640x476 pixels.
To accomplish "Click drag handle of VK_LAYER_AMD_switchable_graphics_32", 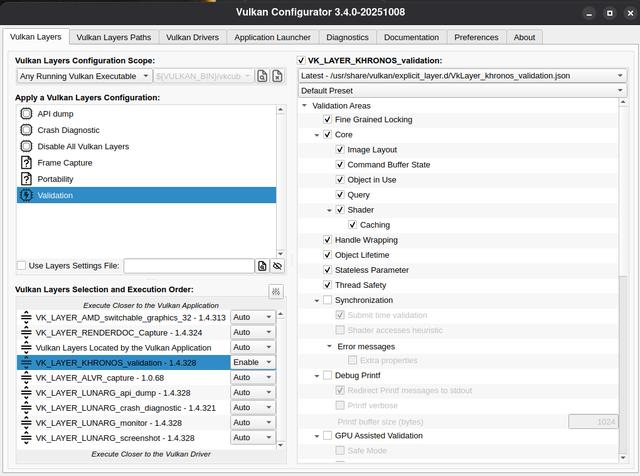I will pyautogui.click(x=26, y=317).
